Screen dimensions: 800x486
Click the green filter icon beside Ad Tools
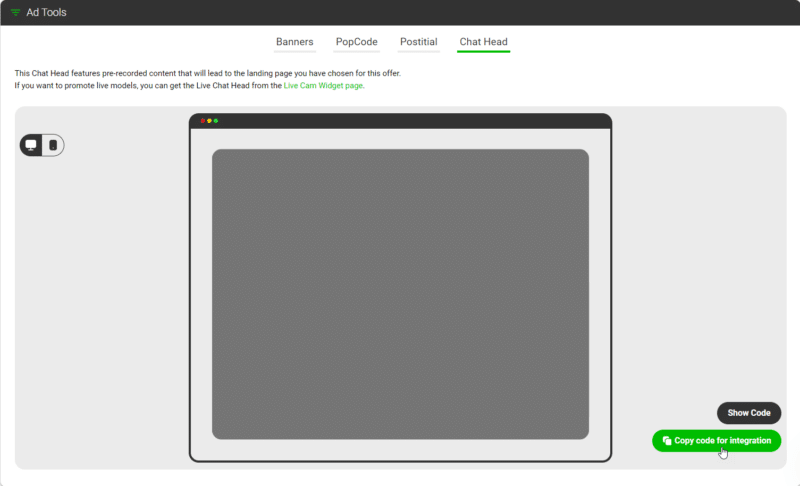(x=15, y=13)
